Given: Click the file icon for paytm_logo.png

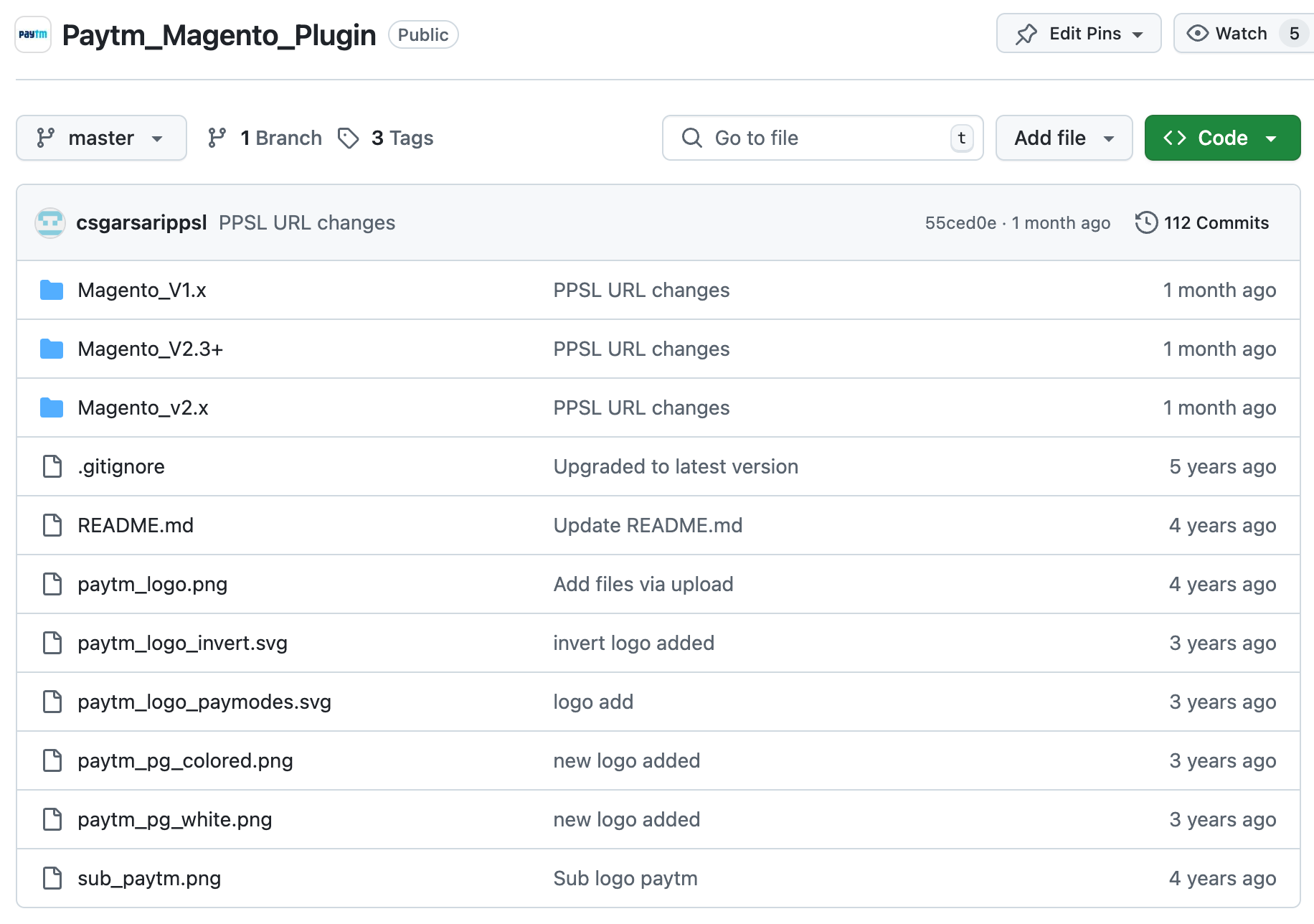Looking at the screenshot, I should [x=52, y=584].
